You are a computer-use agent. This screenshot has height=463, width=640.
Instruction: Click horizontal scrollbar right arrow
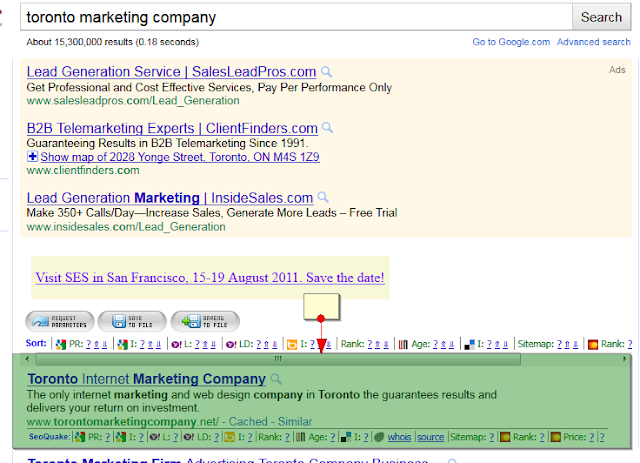(x=624, y=359)
